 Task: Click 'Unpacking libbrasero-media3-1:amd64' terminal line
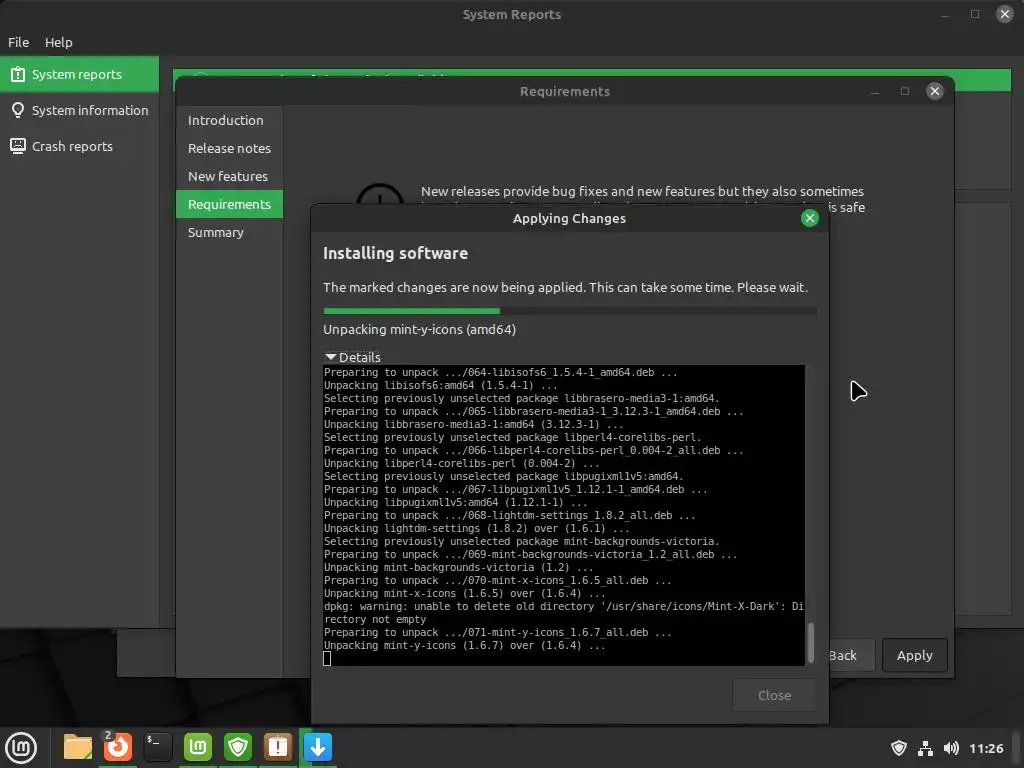point(473,424)
